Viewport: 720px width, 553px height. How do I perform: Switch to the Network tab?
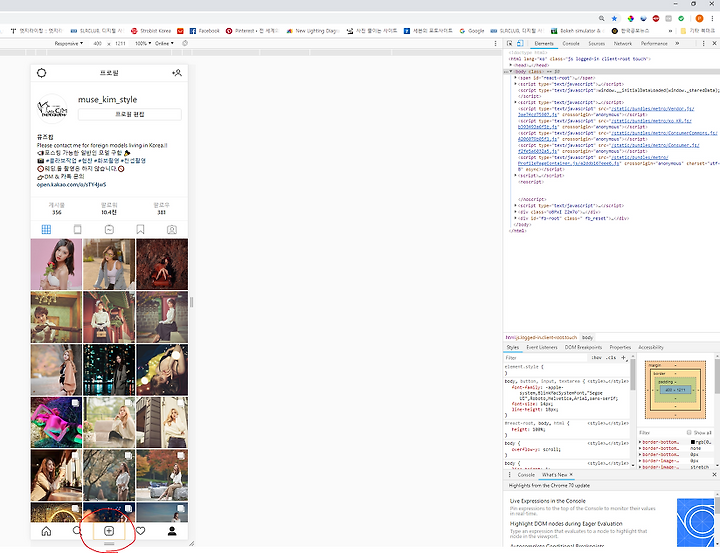[623, 43]
